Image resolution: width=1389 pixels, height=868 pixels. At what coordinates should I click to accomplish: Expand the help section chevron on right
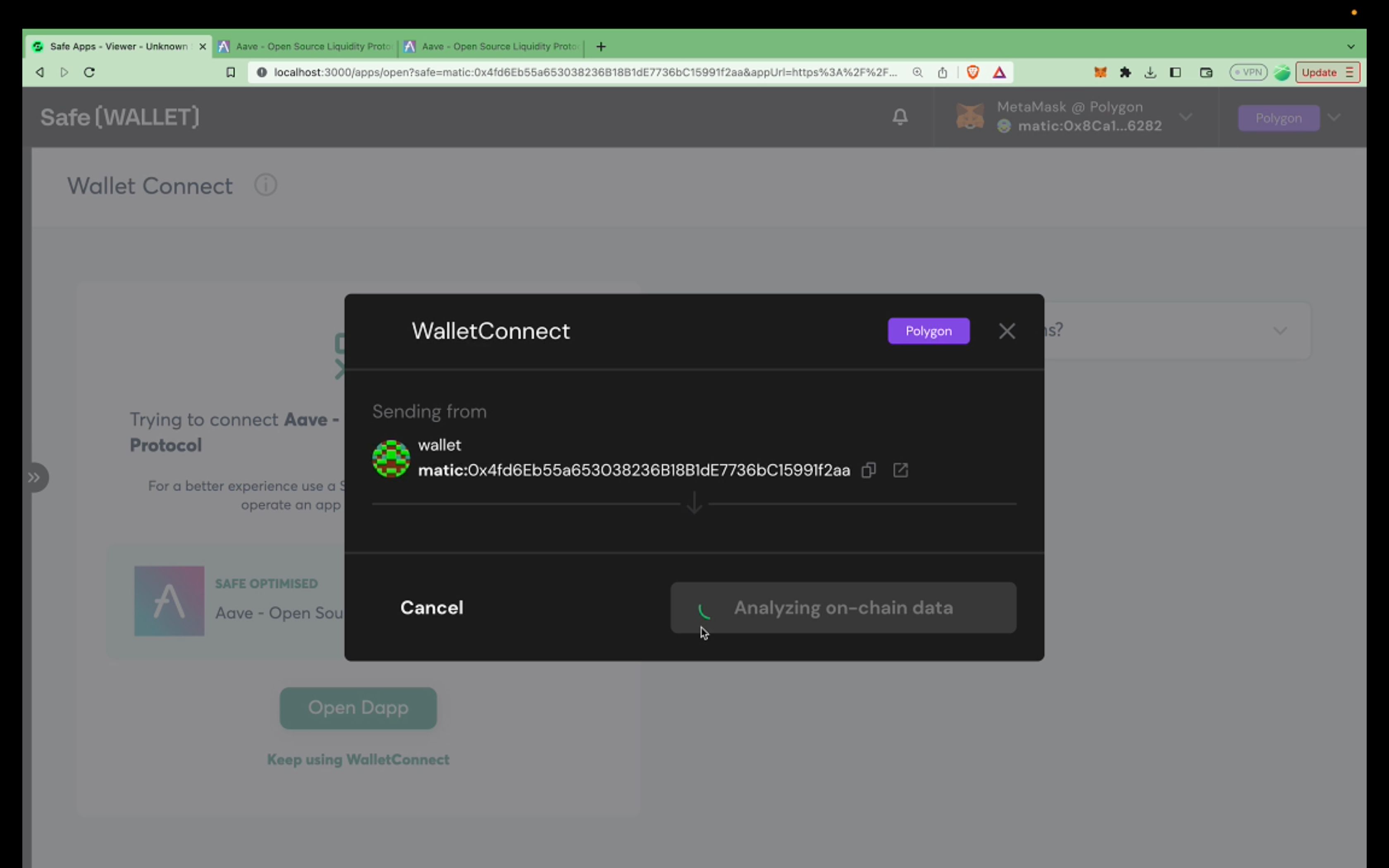pyautogui.click(x=1280, y=331)
